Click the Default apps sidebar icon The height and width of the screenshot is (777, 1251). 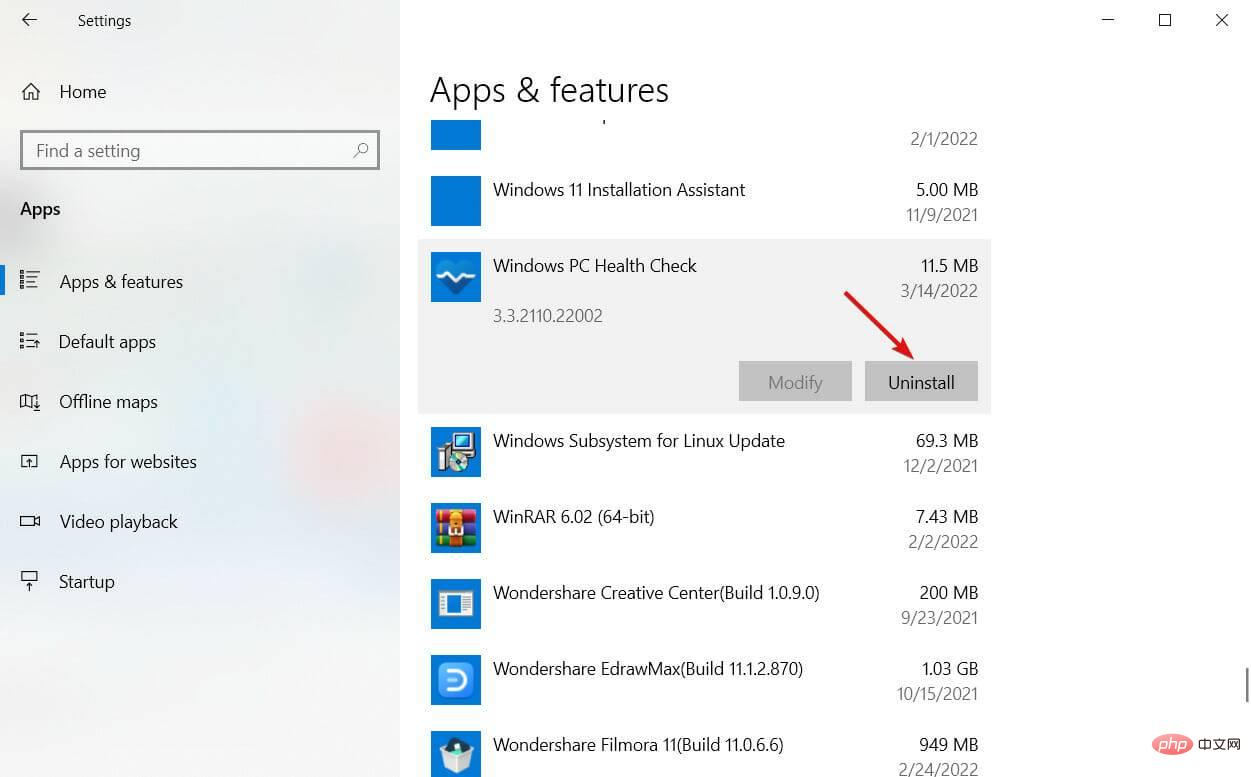(29, 341)
